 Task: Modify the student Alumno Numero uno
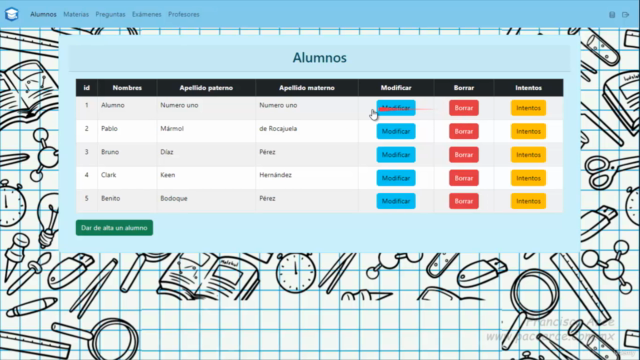[396, 108]
